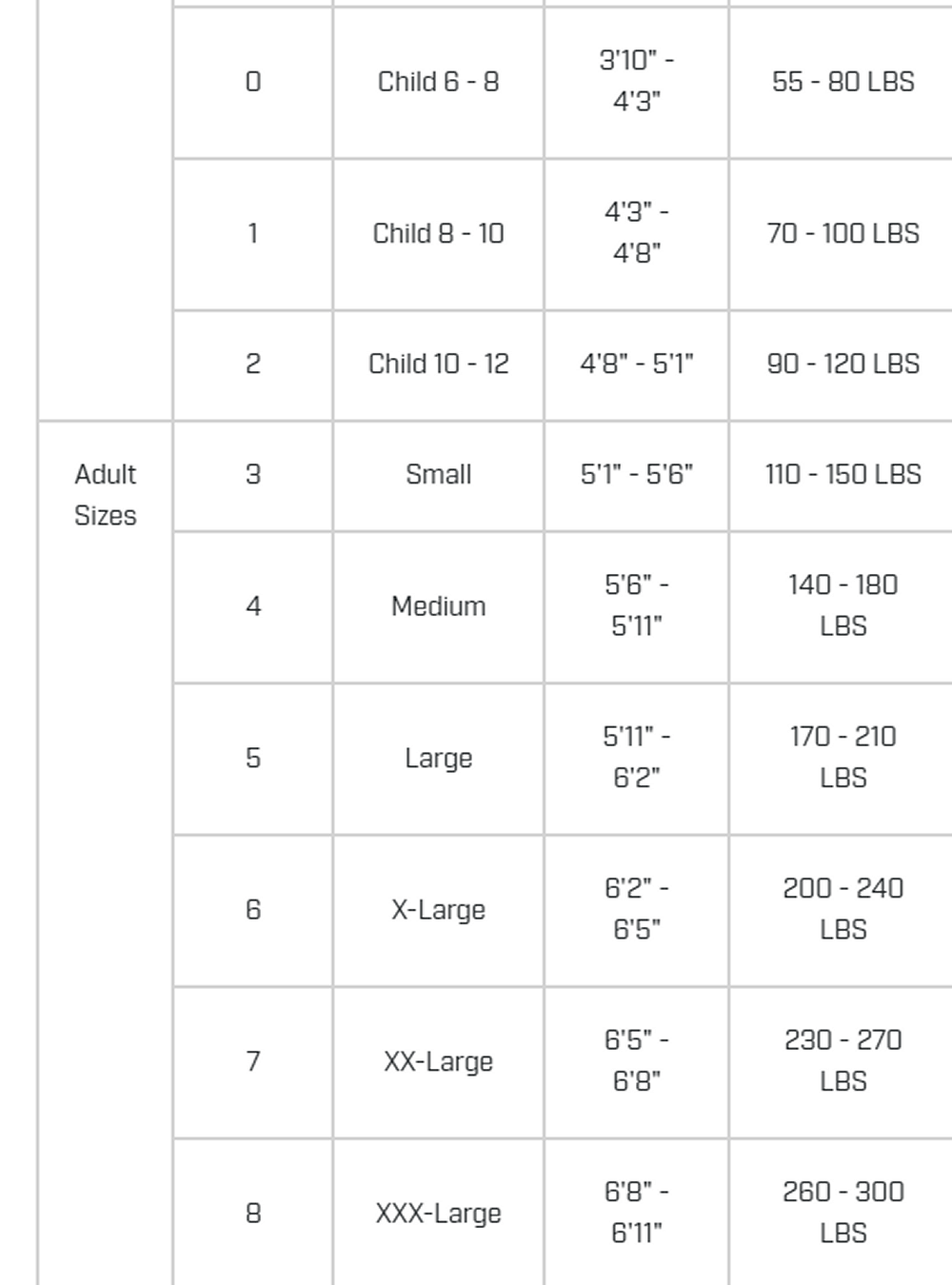The image size is (952, 1285).
Task: Click the "Adult Sizes" row header
Action: click(105, 495)
